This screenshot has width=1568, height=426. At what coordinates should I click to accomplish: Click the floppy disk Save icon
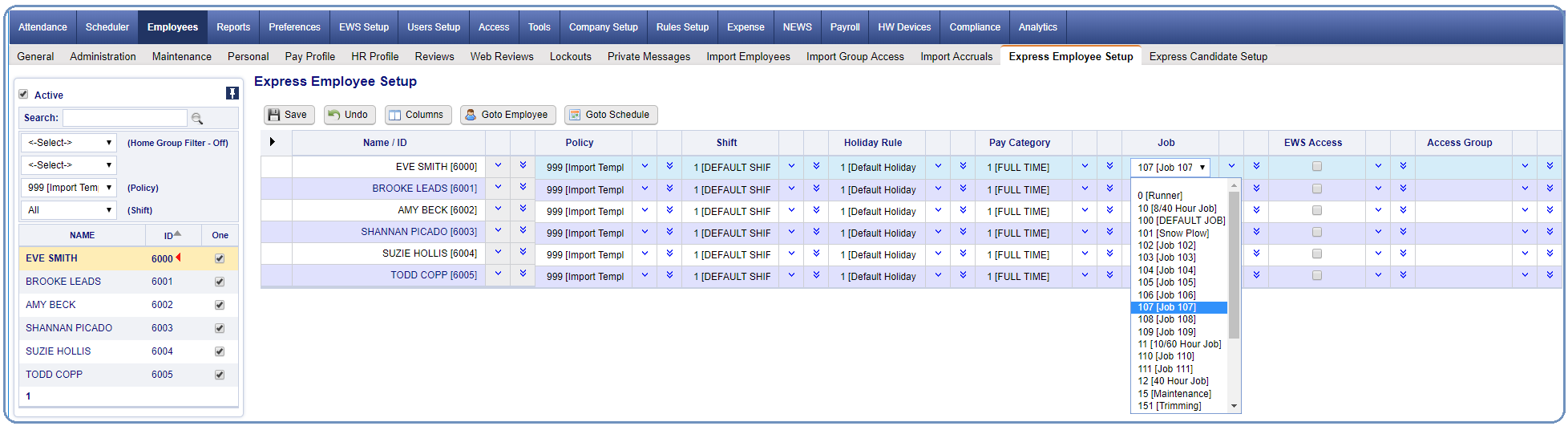pyautogui.click(x=274, y=115)
